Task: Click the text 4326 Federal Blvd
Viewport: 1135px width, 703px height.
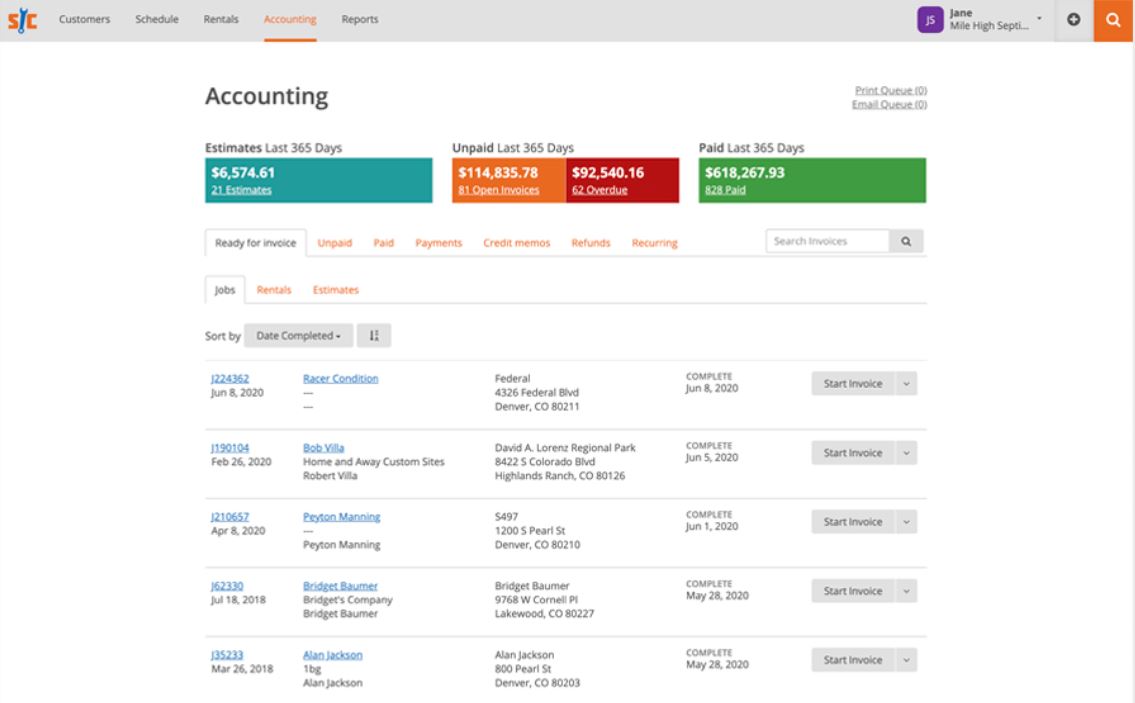Action: [x=536, y=392]
